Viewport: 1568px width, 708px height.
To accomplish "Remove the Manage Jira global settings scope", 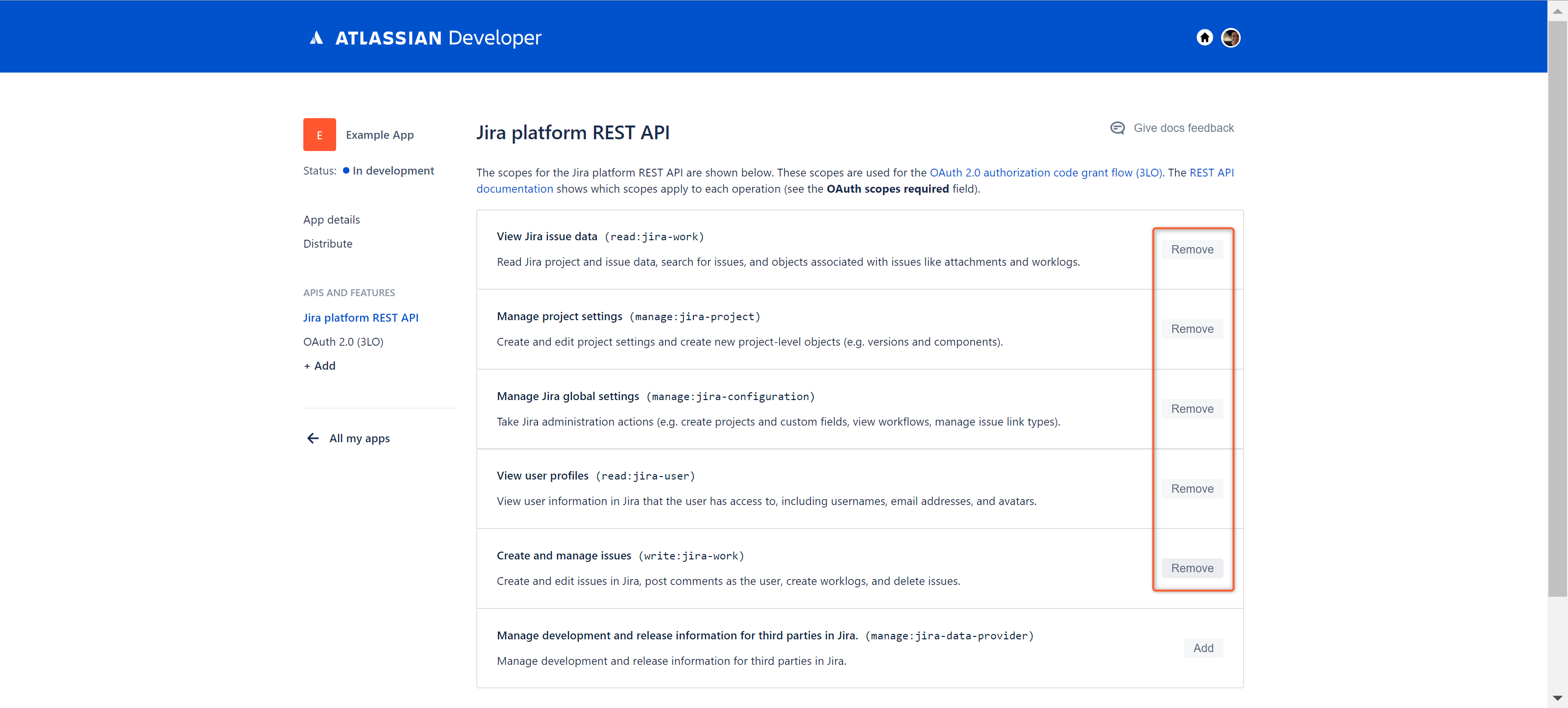I will [x=1192, y=409].
